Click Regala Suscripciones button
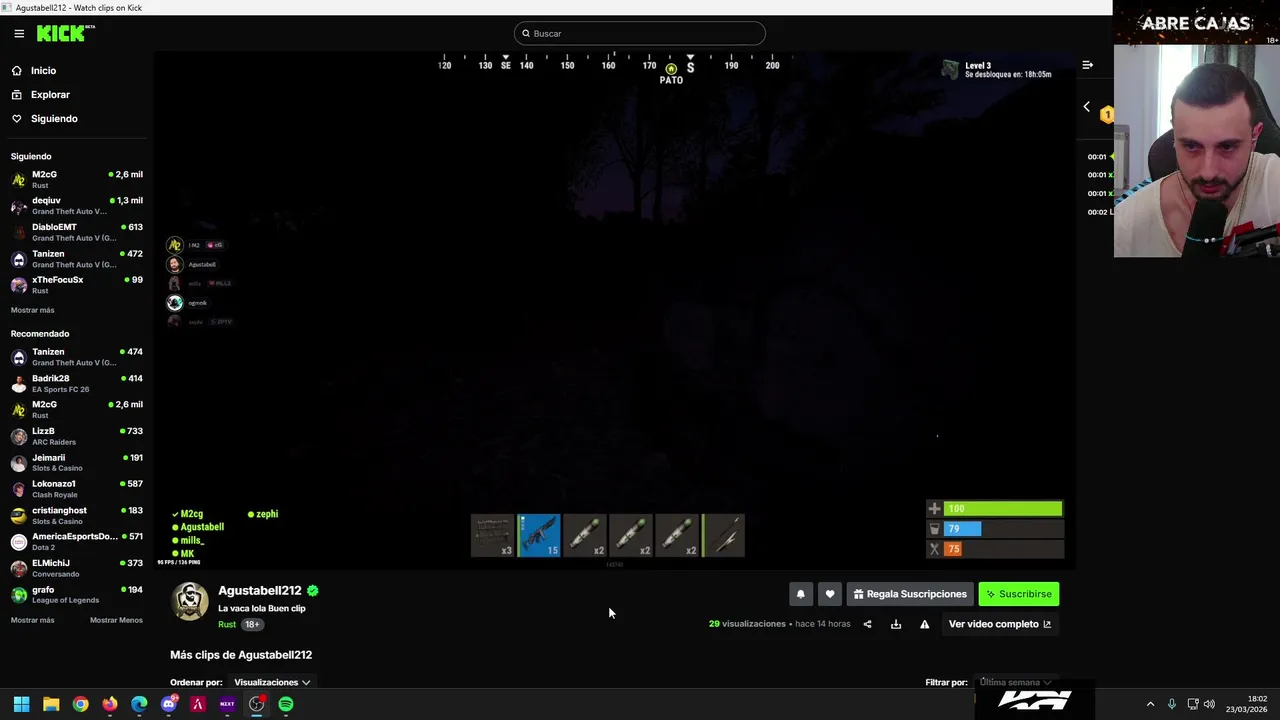The width and height of the screenshot is (1280, 720). point(910,594)
